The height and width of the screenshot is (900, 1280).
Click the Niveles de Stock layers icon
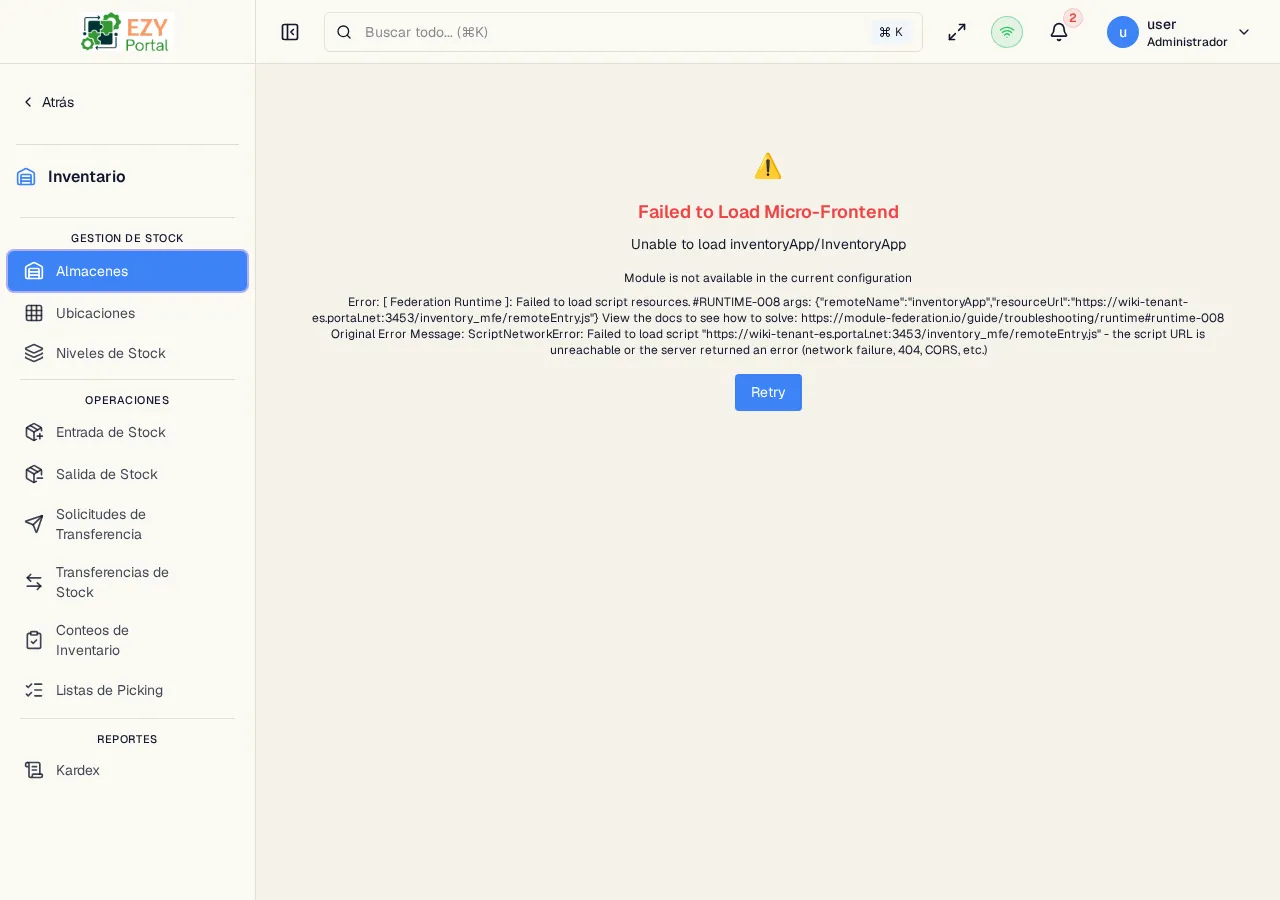click(34, 353)
